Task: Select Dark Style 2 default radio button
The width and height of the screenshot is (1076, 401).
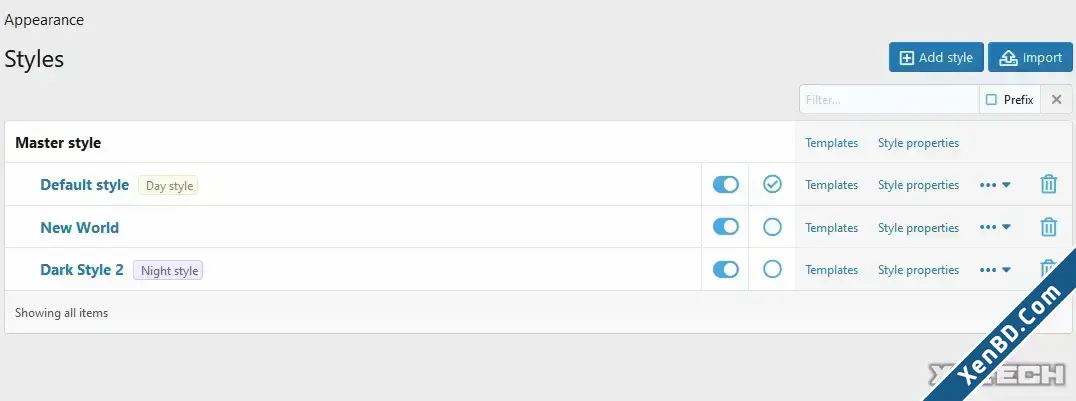Action: (772, 269)
